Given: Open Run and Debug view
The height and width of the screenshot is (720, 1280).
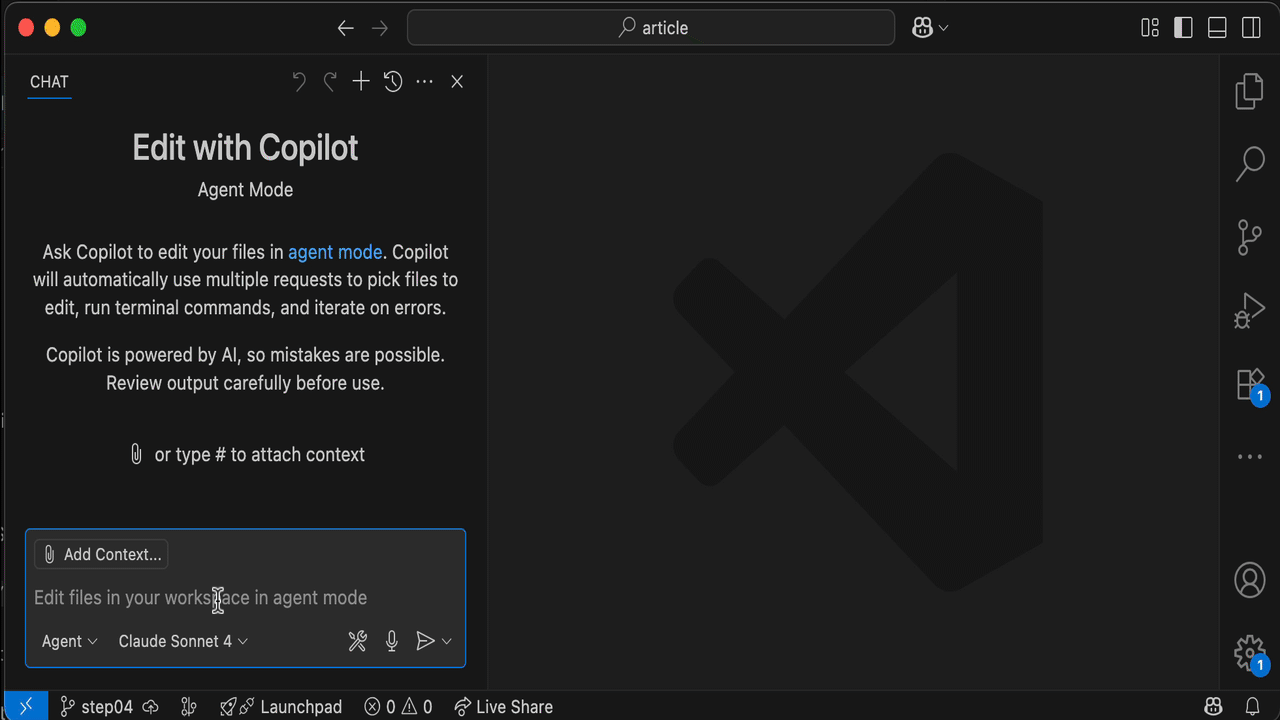Looking at the screenshot, I should [1249, 311].
